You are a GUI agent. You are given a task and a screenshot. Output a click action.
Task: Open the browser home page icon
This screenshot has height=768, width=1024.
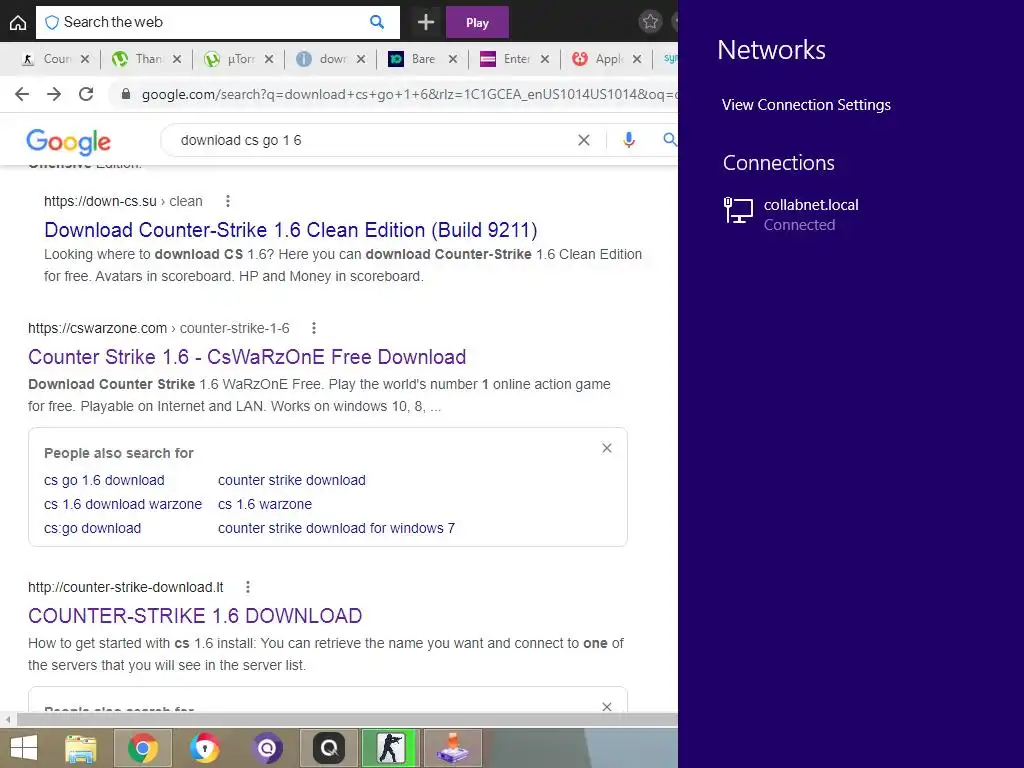coord(18,23)
